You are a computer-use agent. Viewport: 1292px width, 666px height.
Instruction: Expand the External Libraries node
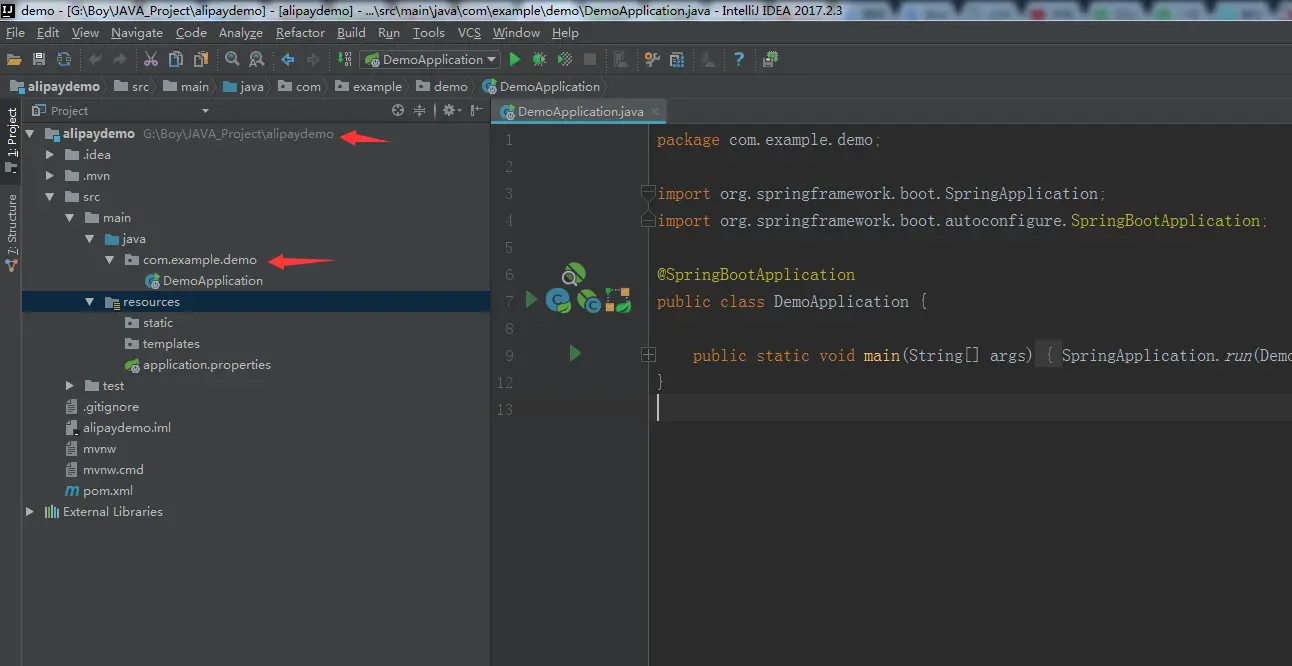pos(30,512)
